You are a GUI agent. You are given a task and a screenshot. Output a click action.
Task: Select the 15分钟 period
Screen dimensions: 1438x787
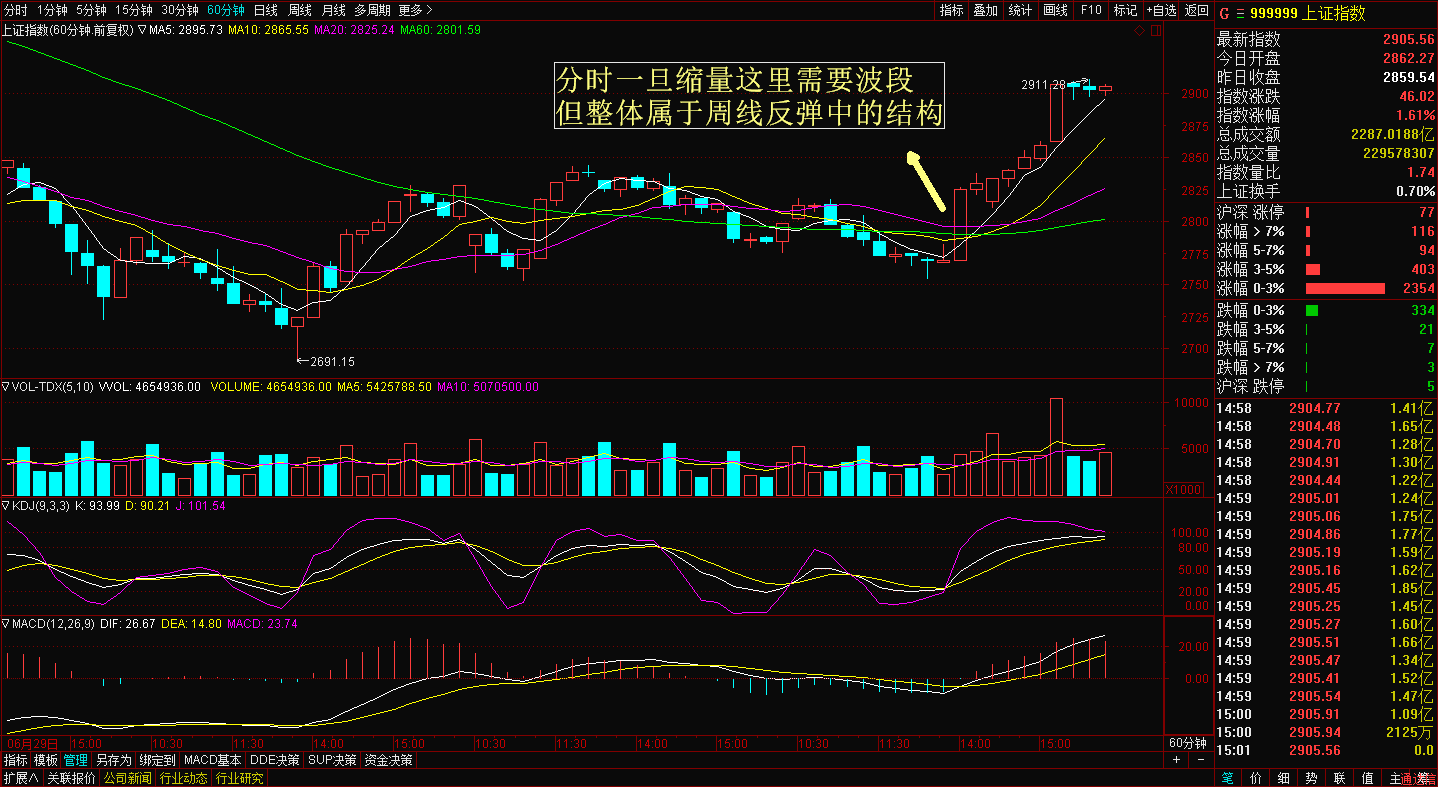135,10
